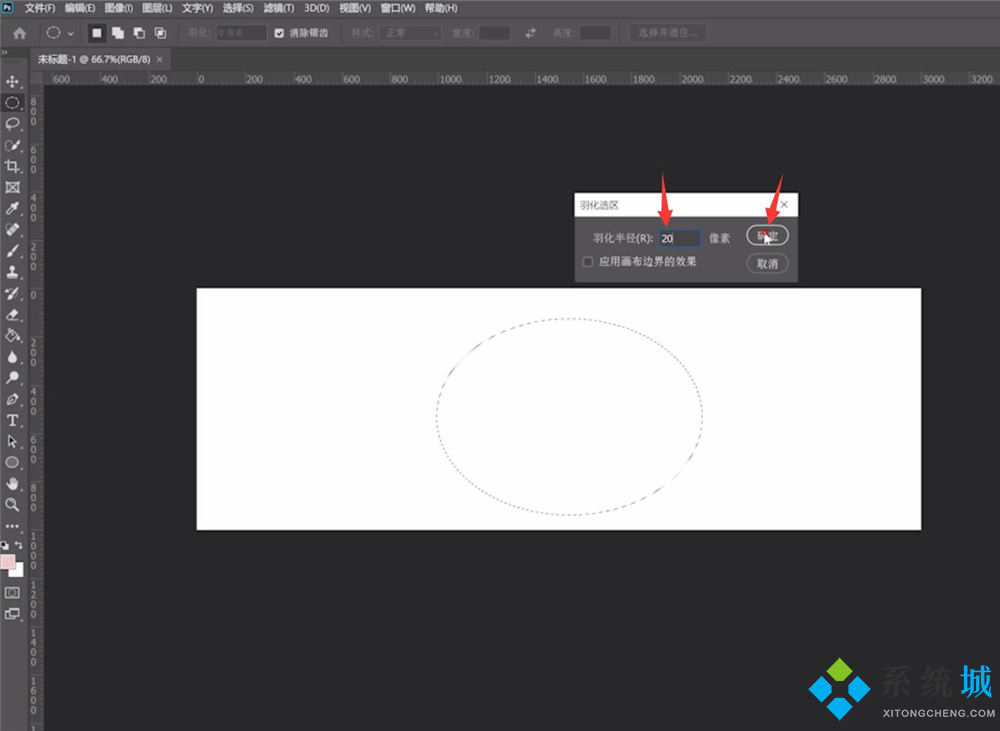Click 取消 to cancel feather dialog
The image size is (1000, 731).
click(767, 264)
